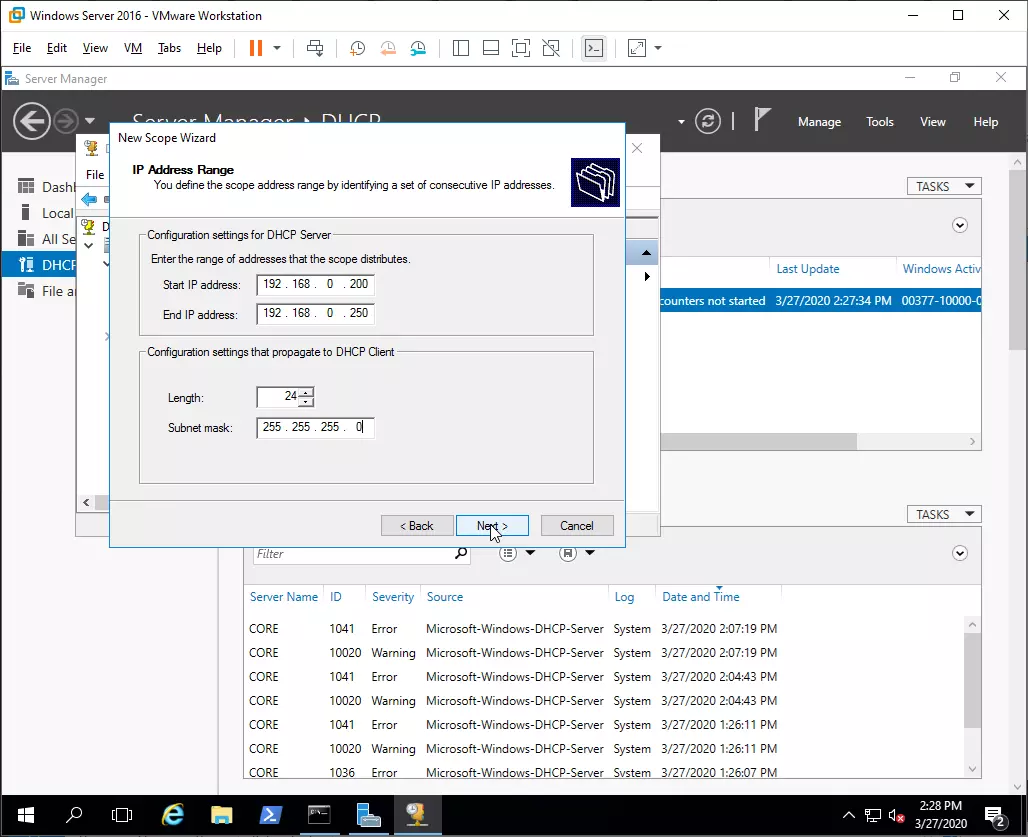Open the Tools menu in Server Manager
The image size is (1028, 837).
pyautogui.click(x=880, y=122)
